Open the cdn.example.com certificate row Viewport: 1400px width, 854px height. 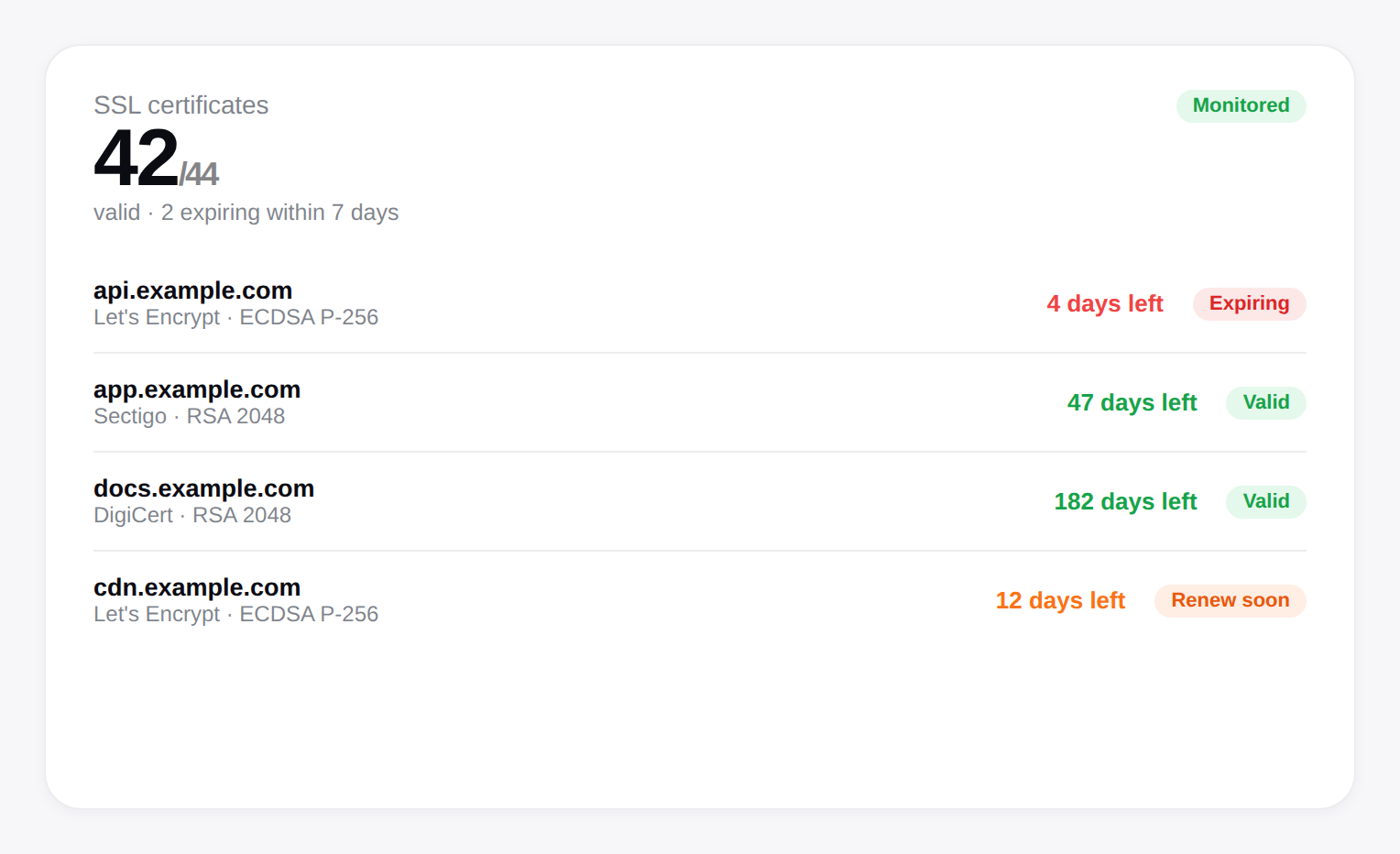pos(196,587)
